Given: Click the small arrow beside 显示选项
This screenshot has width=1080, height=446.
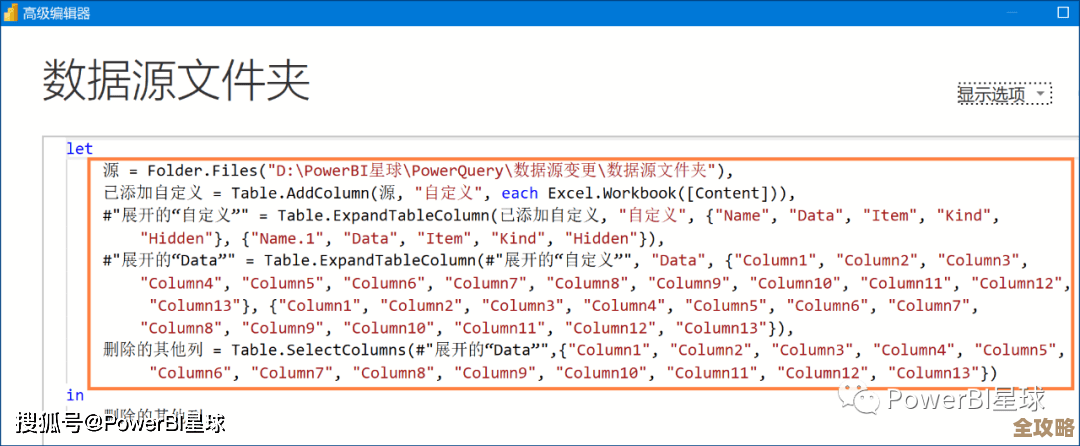Looking at the screenshot, I should point(1041,95).
